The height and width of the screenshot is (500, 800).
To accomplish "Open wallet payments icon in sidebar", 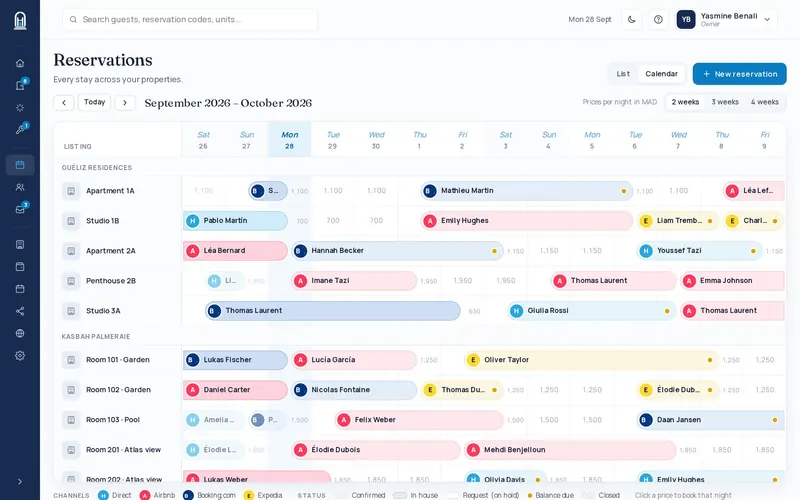I will 20,266.
